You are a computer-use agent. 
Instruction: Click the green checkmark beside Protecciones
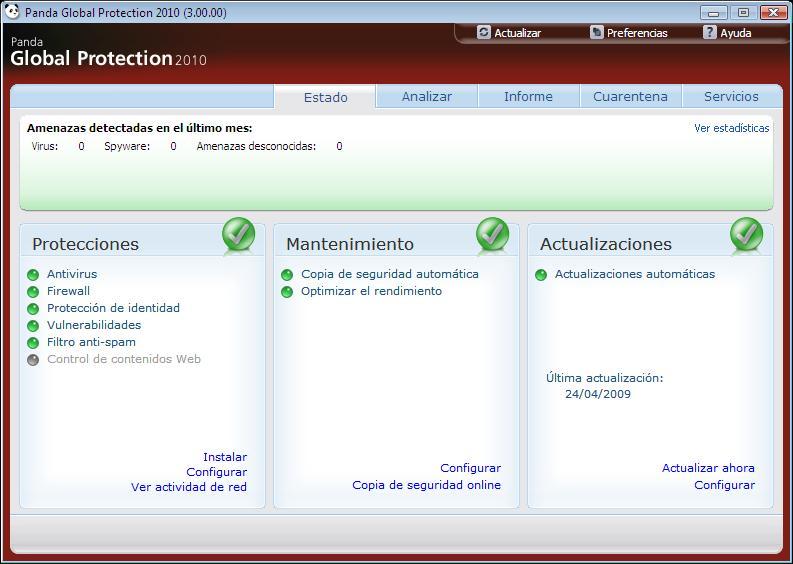pyautogui.click(x=238, y=235)
